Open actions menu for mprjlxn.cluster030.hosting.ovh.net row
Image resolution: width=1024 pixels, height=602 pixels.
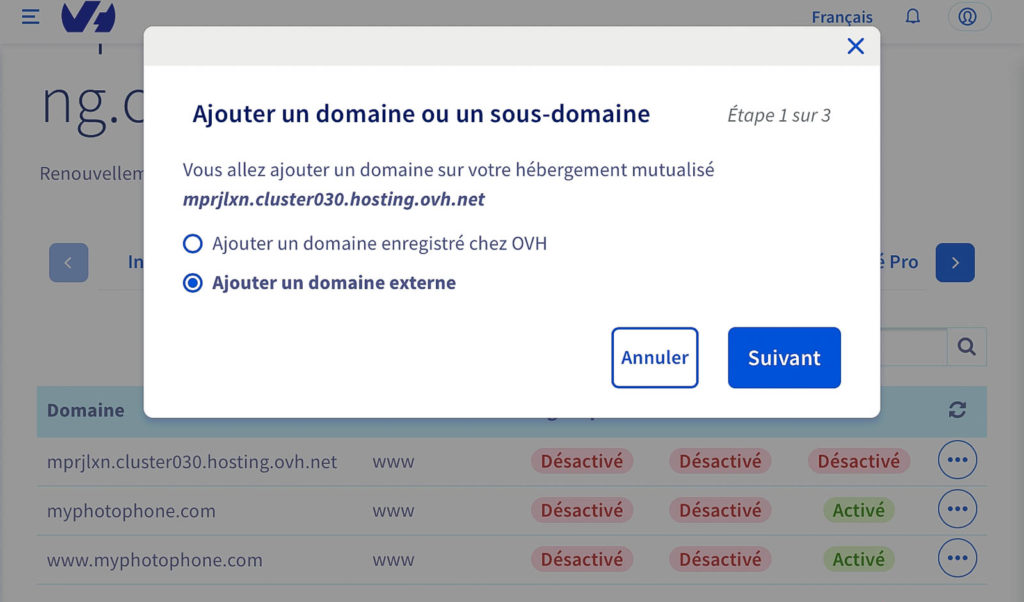coord(957,460)
